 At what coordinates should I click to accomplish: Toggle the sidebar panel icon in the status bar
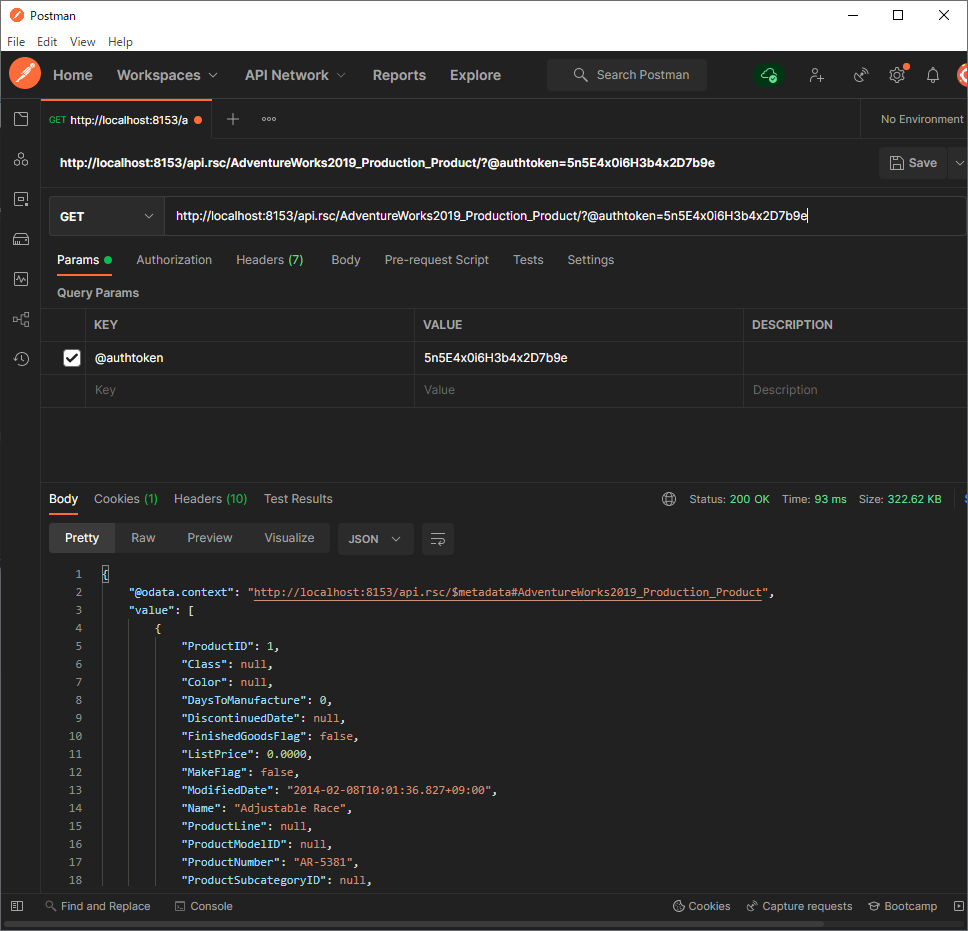coord(17,906)
